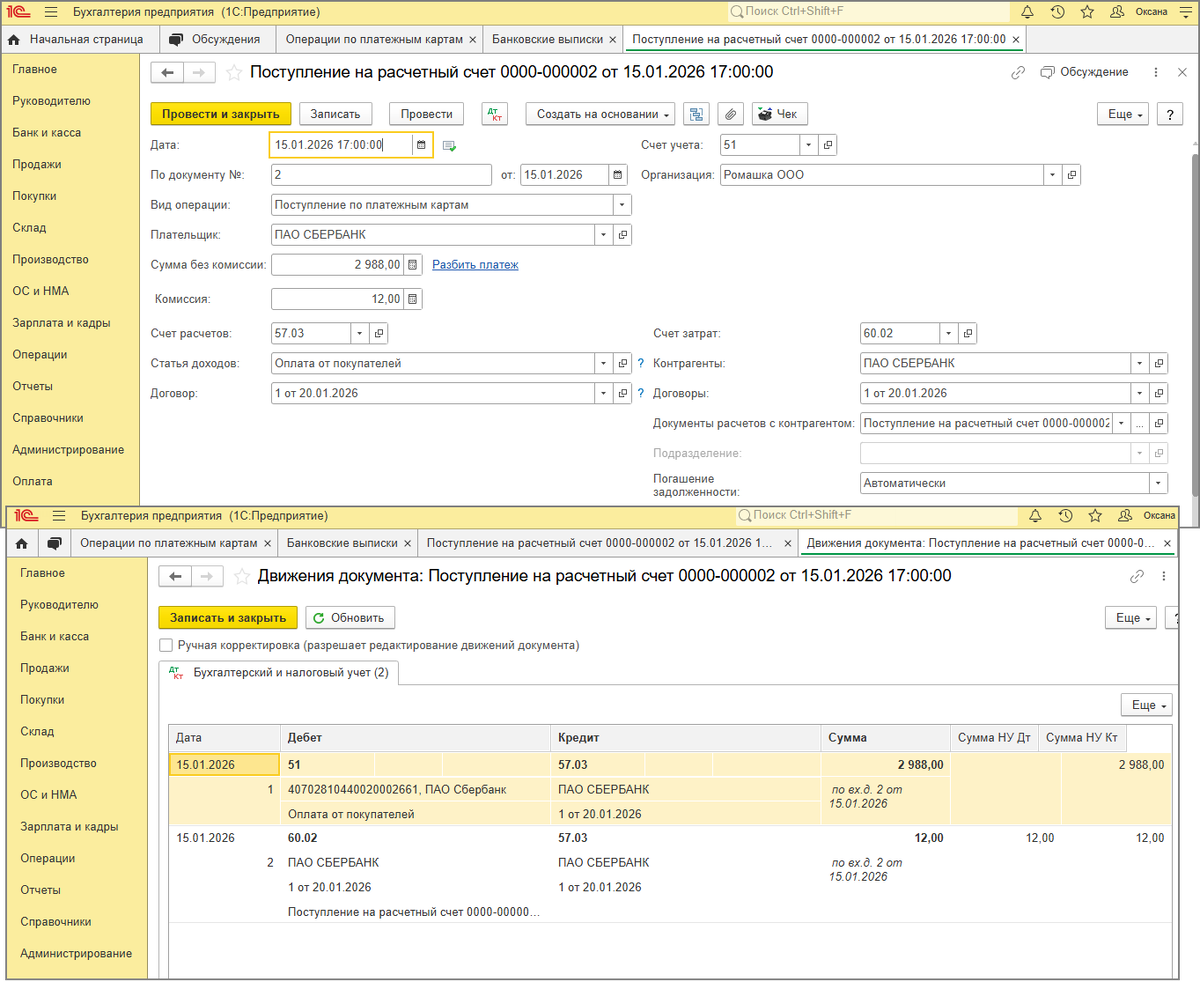Follow the Разбить платеж link
Image resolution: width=1200 pixels, height=982 pixels.
tap(475, 265)
